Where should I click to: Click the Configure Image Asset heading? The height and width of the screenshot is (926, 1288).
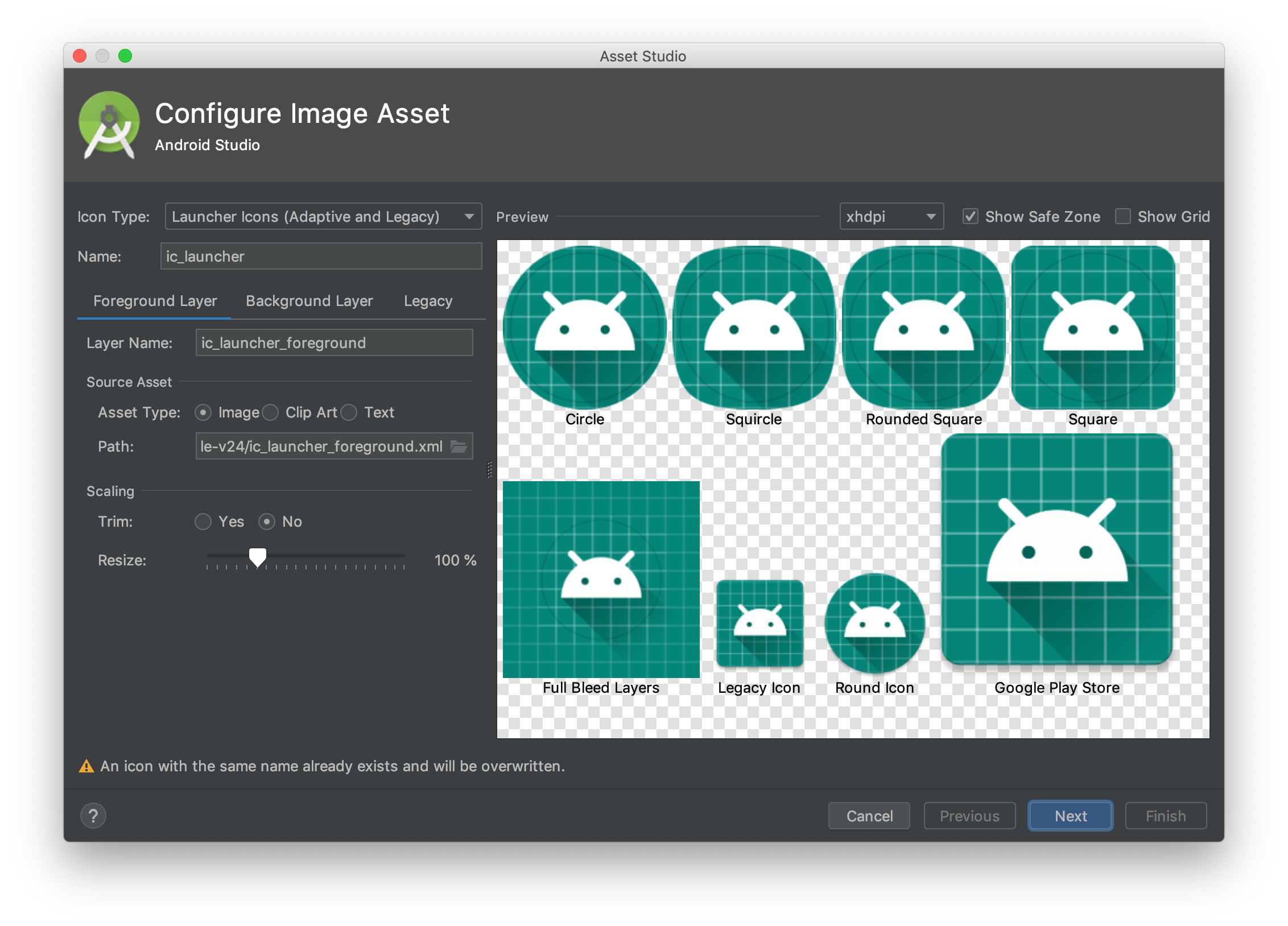[x=302, y=113]
